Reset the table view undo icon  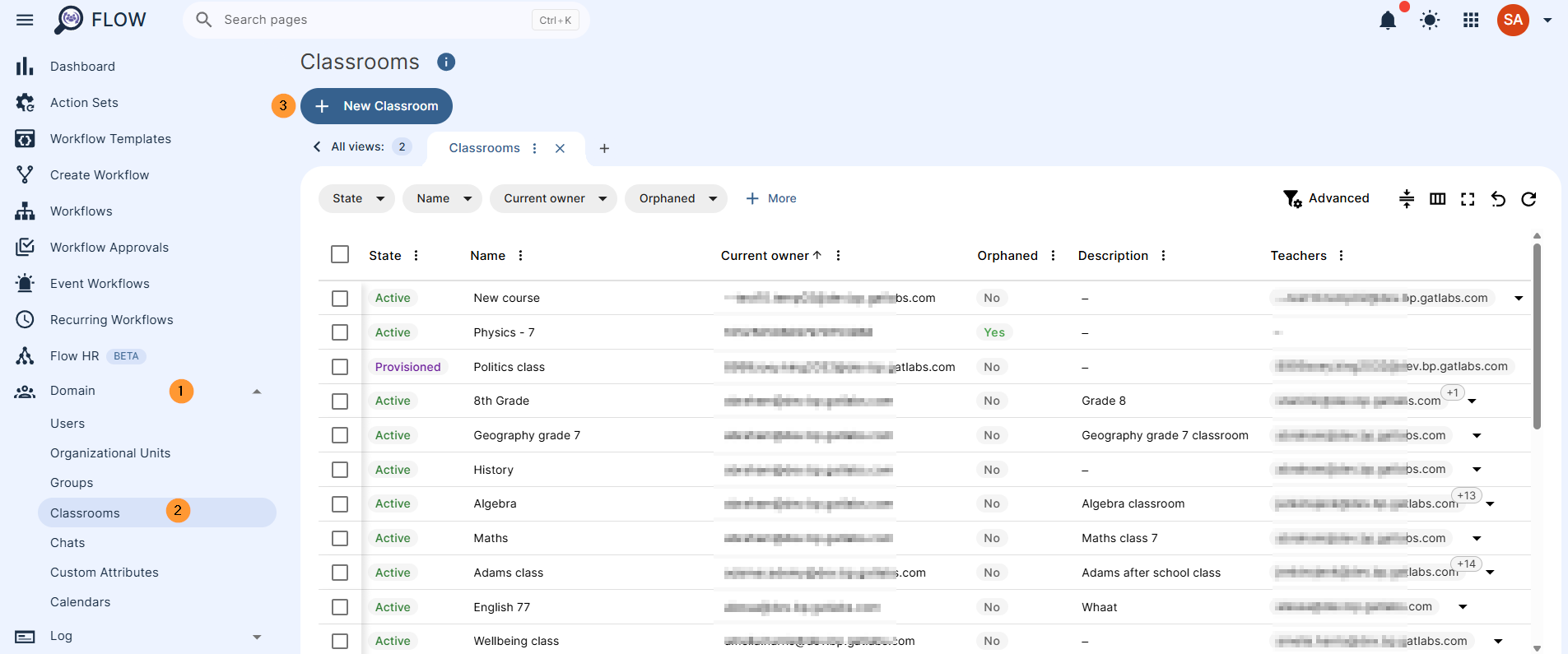1498,198
